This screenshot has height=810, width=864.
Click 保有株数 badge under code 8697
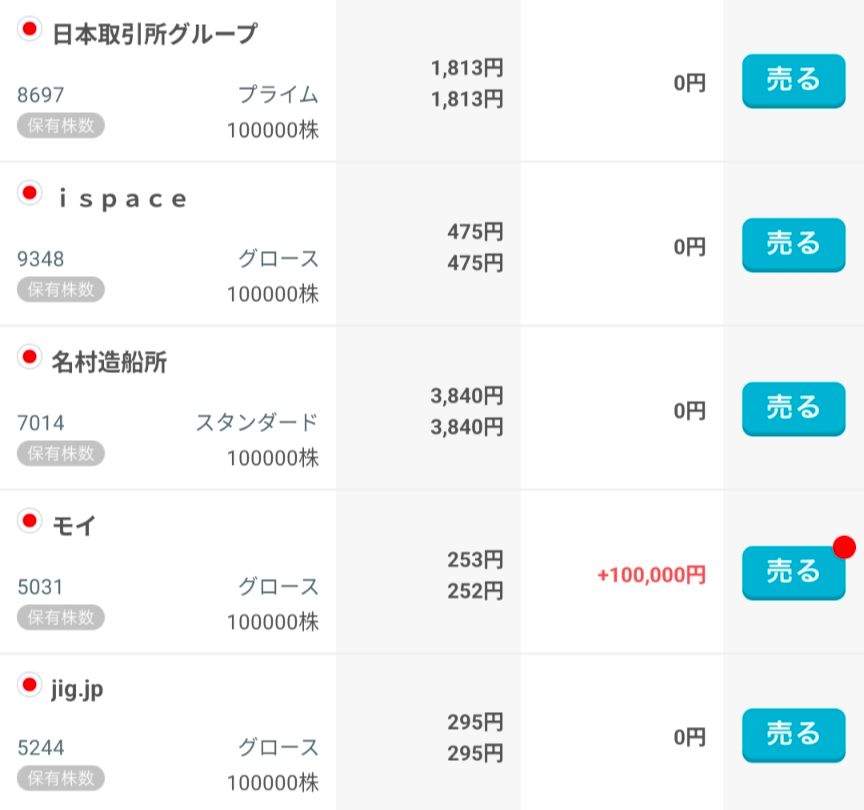61,125
